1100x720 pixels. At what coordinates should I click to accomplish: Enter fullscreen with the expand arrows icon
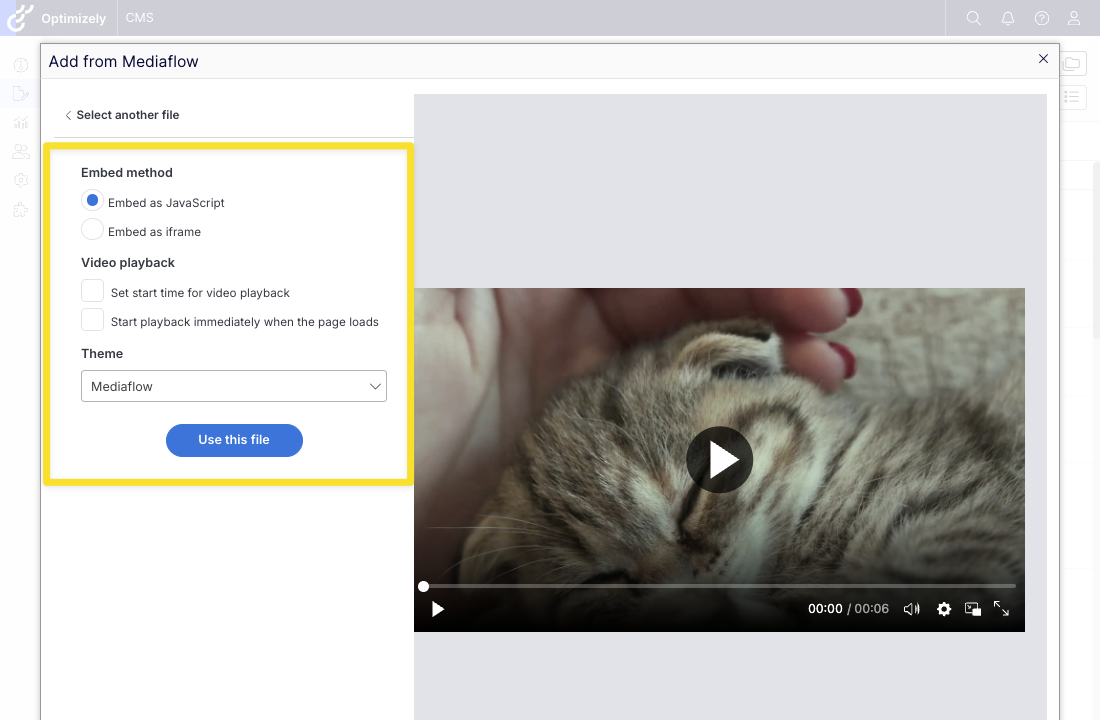click(1001, 608)
